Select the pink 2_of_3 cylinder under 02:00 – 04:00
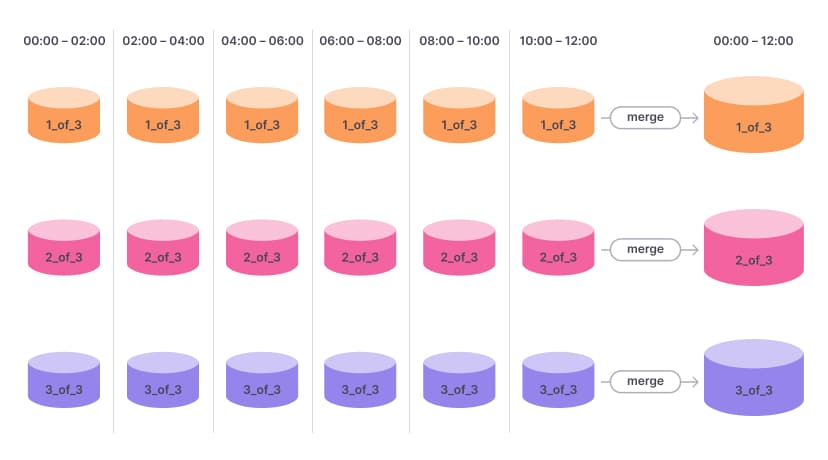This screenshot has height=460, width=828. click(163, 248)
